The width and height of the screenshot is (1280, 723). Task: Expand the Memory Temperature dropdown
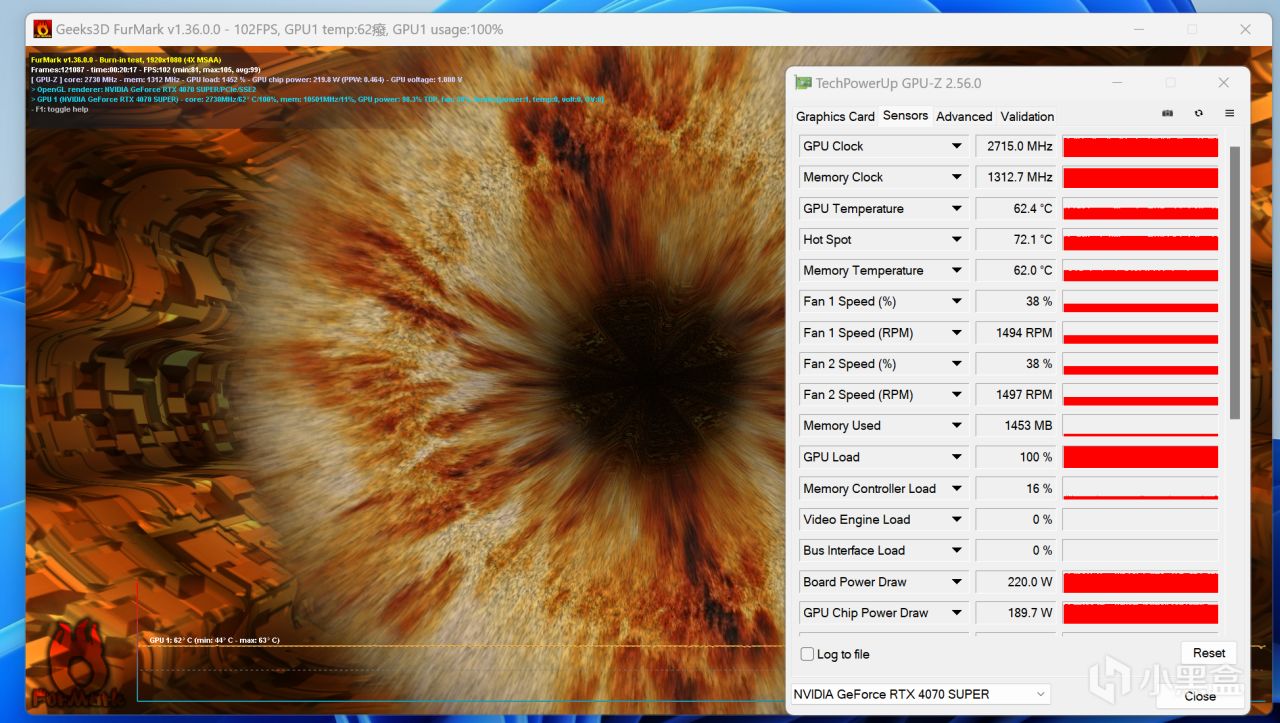[x=956, y=270]
